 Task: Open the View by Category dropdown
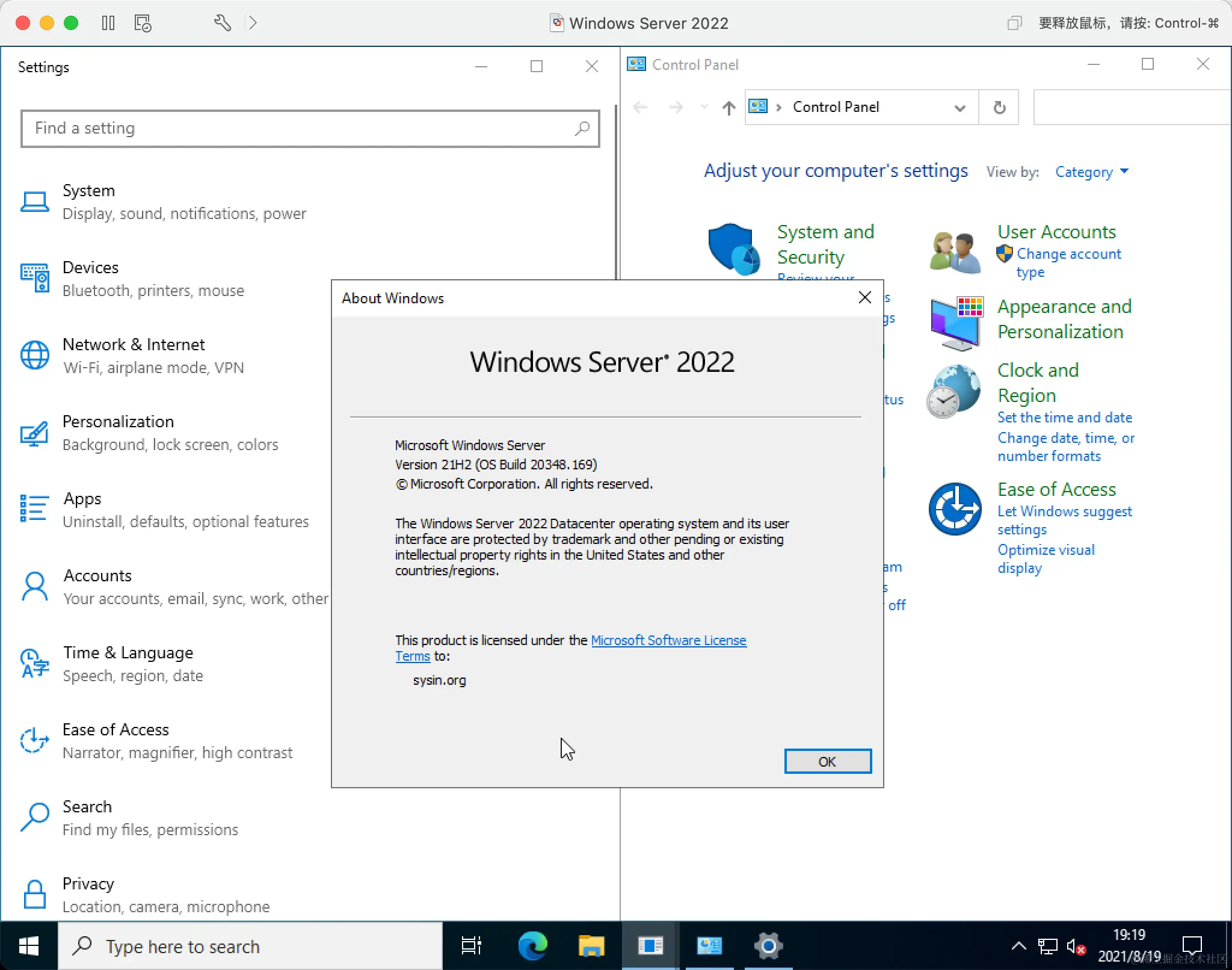(1090, 172)
